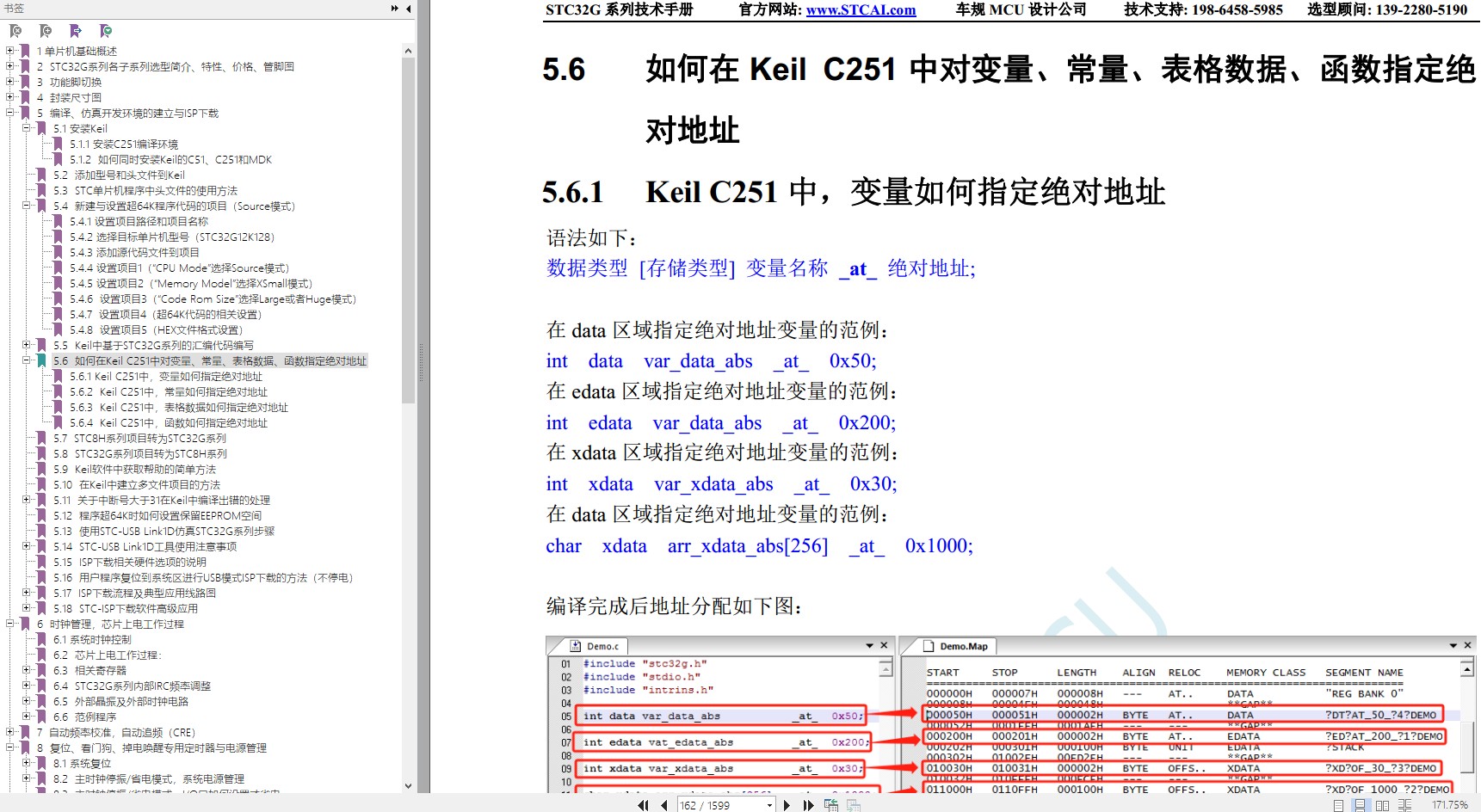This screenshot has width=1481, height=812.
Task: Open bookmark 5.2 添加型号和头文件到Keil
Action: [119, 175]
